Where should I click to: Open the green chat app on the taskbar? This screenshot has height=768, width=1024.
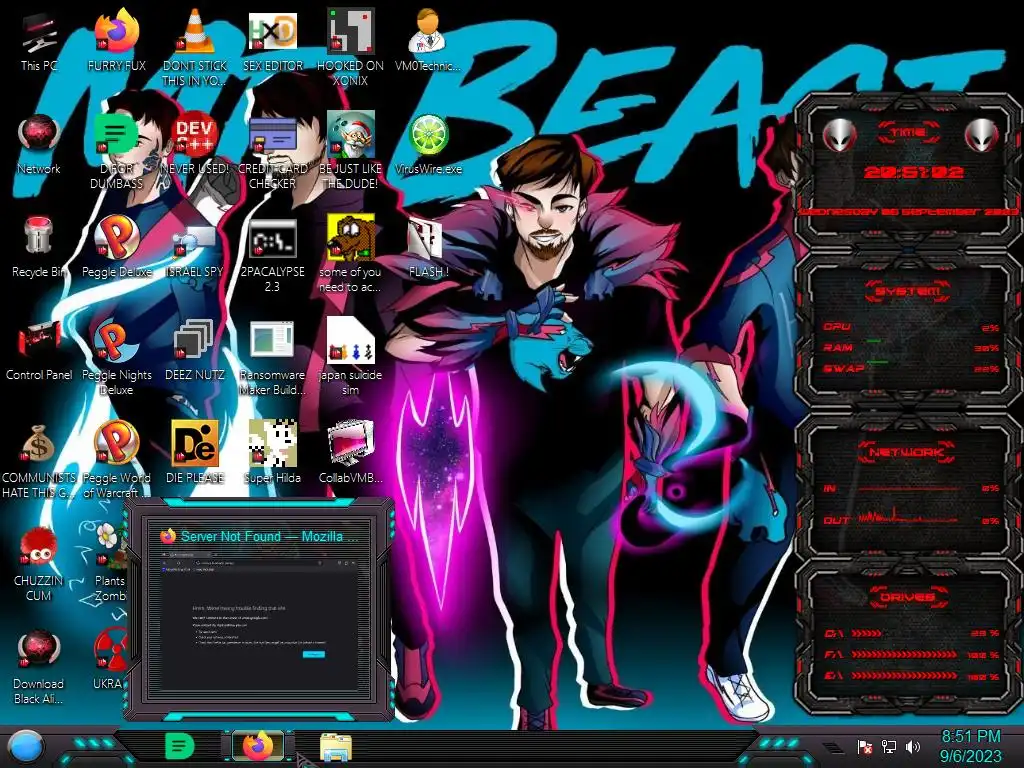pos(180,746)
